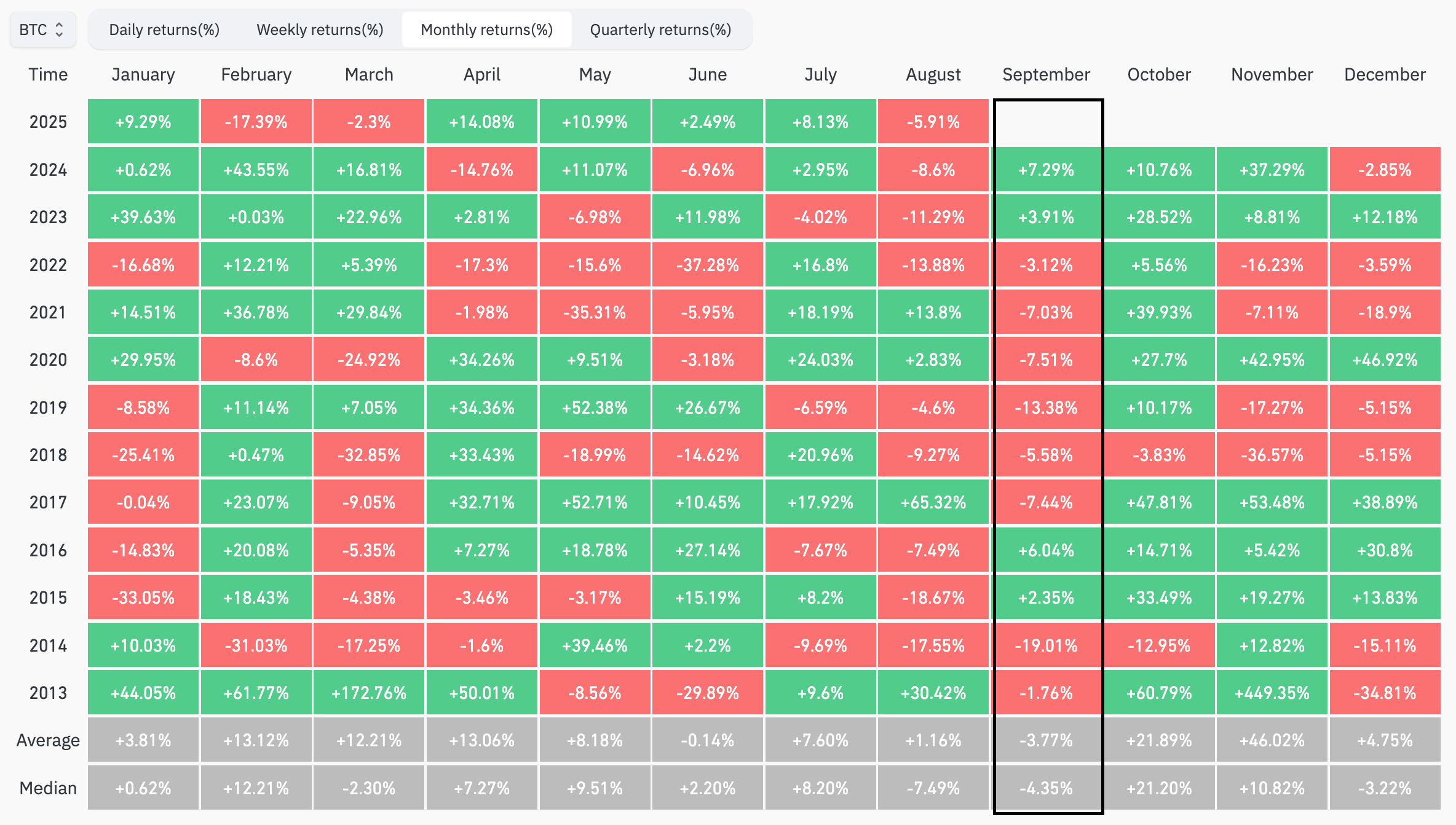Screen dimensions: 1456x825
Task: Click the 2013 March +172.76% cell
Action: (369, 693)
